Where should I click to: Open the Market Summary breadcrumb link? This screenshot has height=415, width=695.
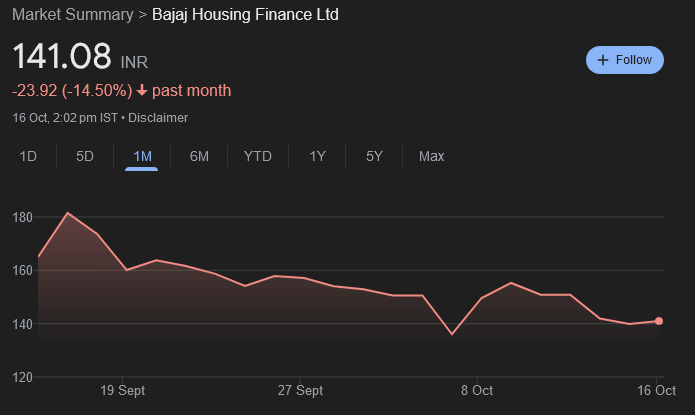tap(73, 15)
